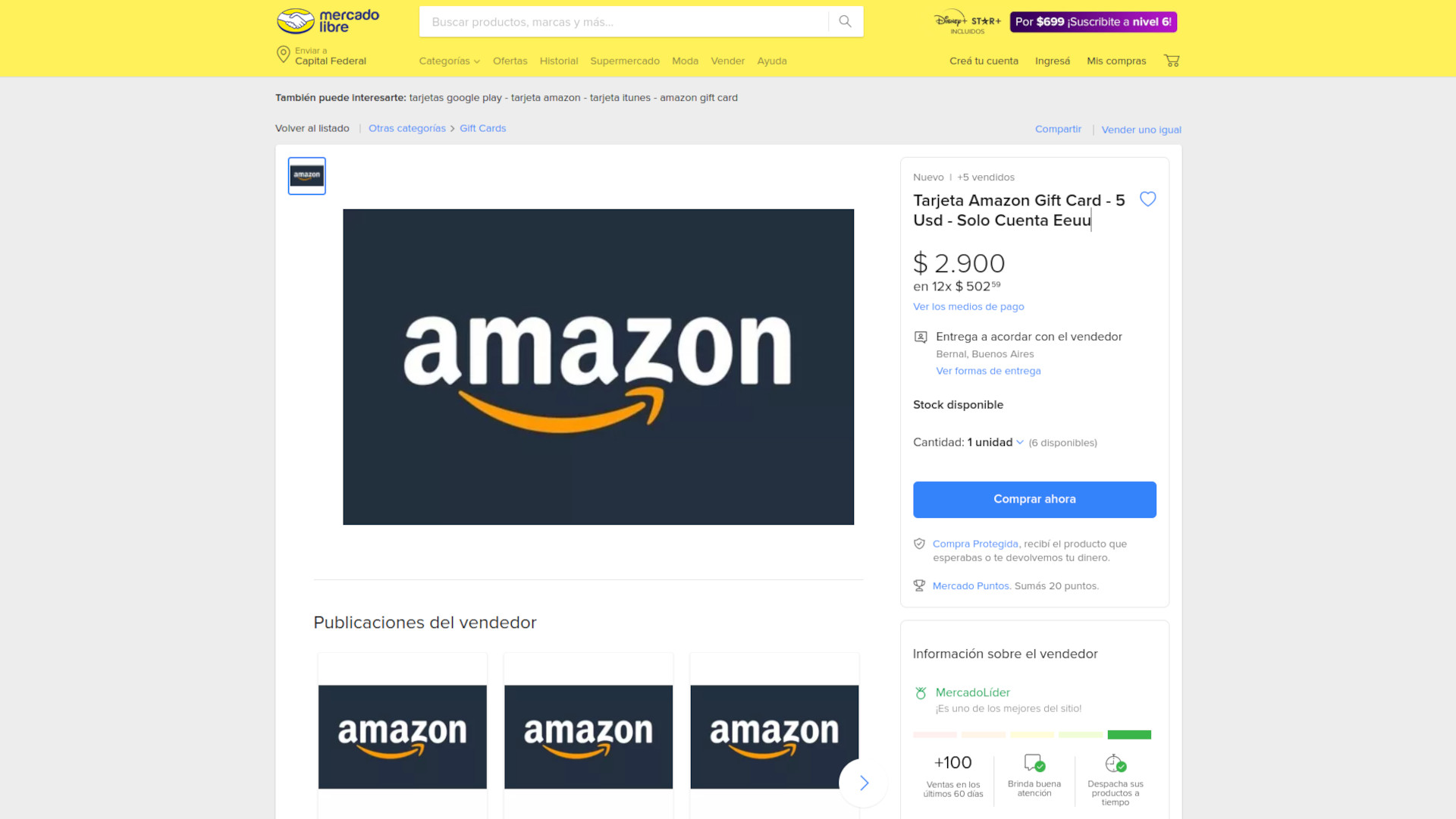Click the Comprar ahora button
Screen dimensions: 1456x819
(x=1034, y=500)
